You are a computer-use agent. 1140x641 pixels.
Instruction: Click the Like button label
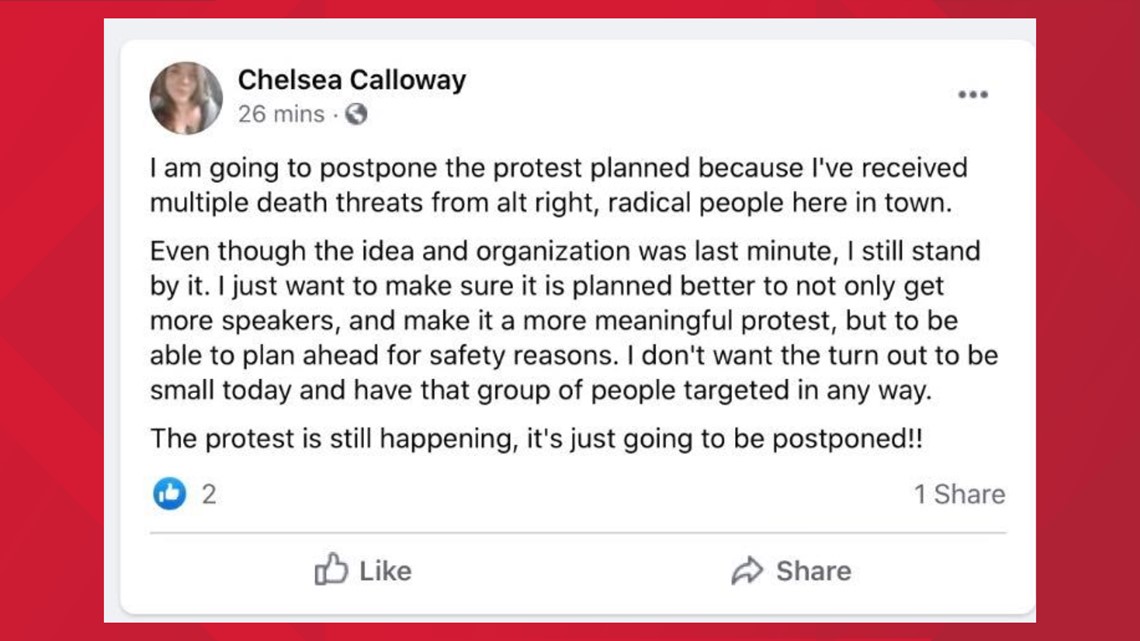click(x=385, y=571)
